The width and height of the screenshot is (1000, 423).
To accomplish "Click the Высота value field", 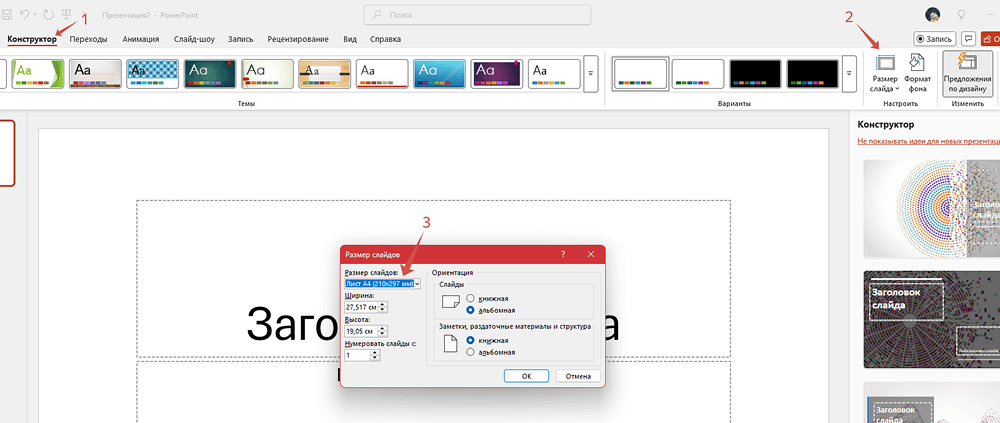I will (x=360, y=330).
